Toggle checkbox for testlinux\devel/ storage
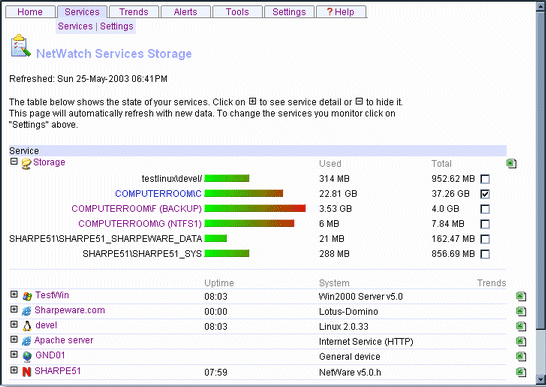This screenshot has width=546, height=387. (x=485, y=179)
